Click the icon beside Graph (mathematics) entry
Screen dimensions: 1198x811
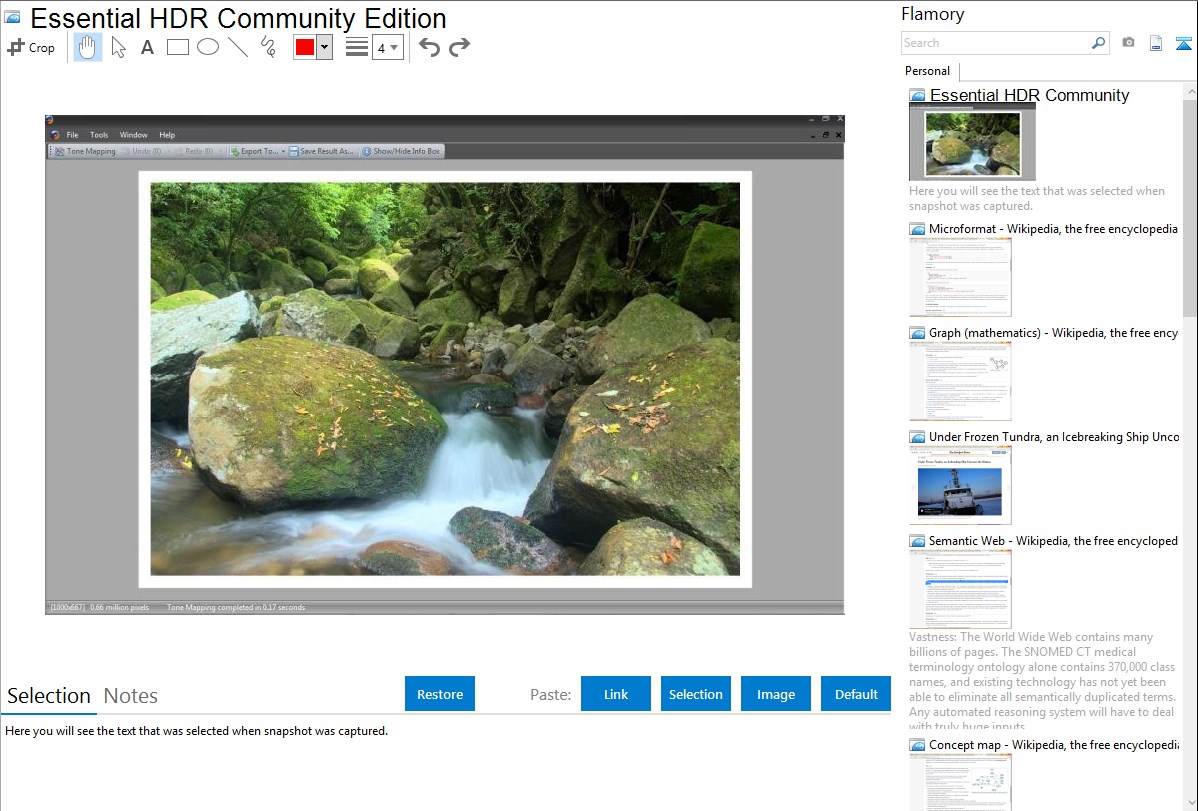917,333
